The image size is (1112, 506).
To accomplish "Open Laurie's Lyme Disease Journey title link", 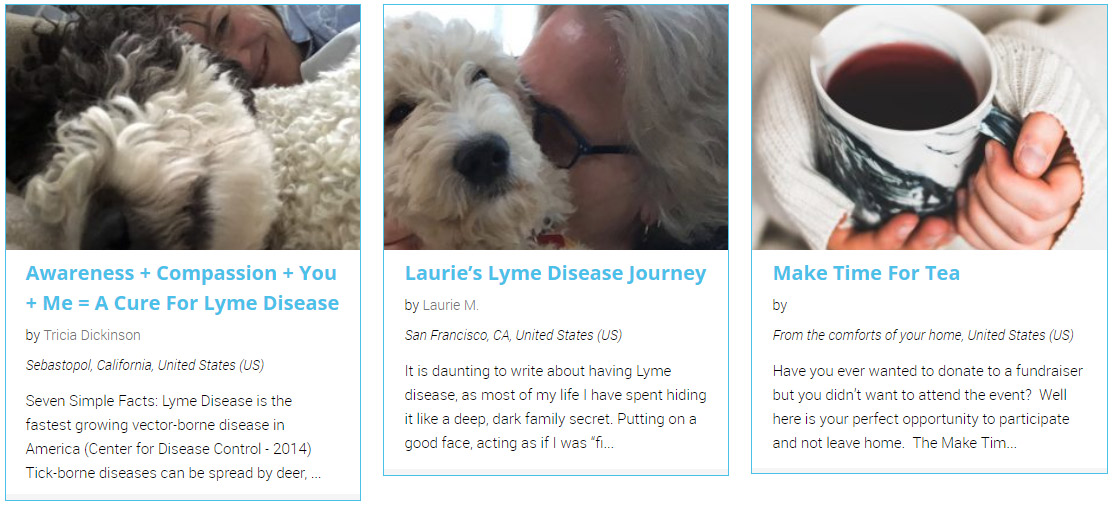I will point(555,273).
